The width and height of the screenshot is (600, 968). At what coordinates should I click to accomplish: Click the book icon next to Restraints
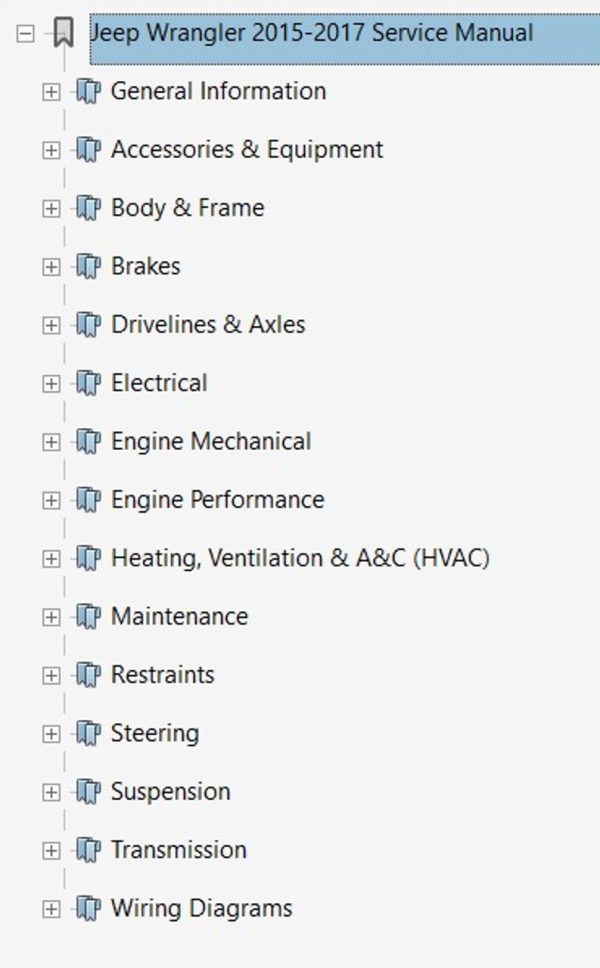[88, 675]
